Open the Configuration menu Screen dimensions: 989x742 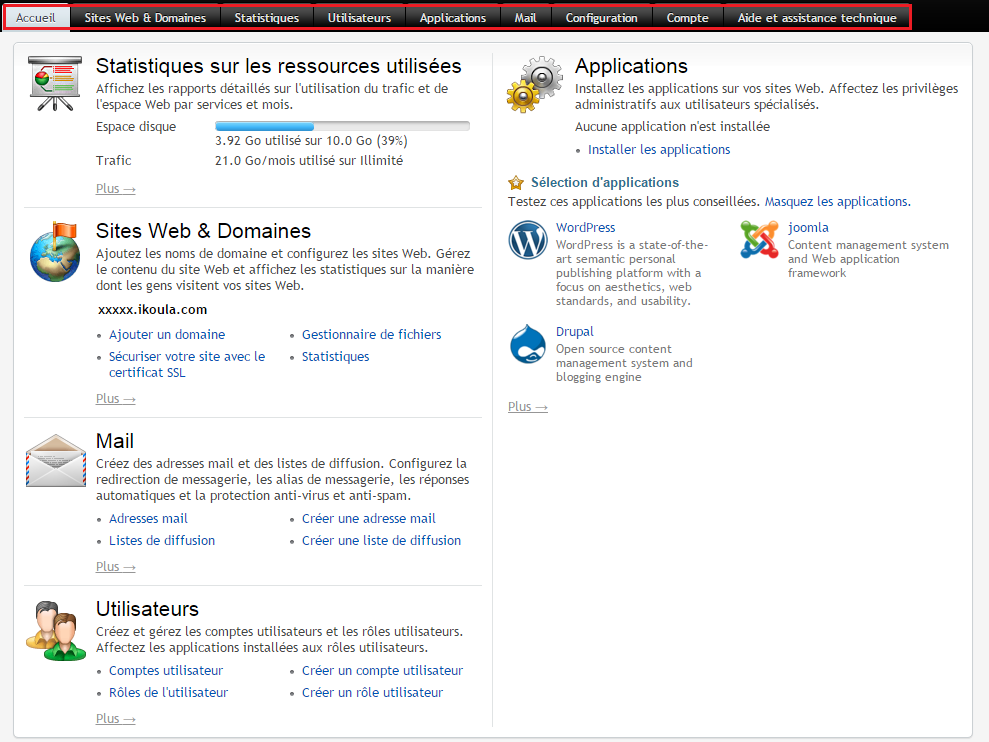click(601, 16)
